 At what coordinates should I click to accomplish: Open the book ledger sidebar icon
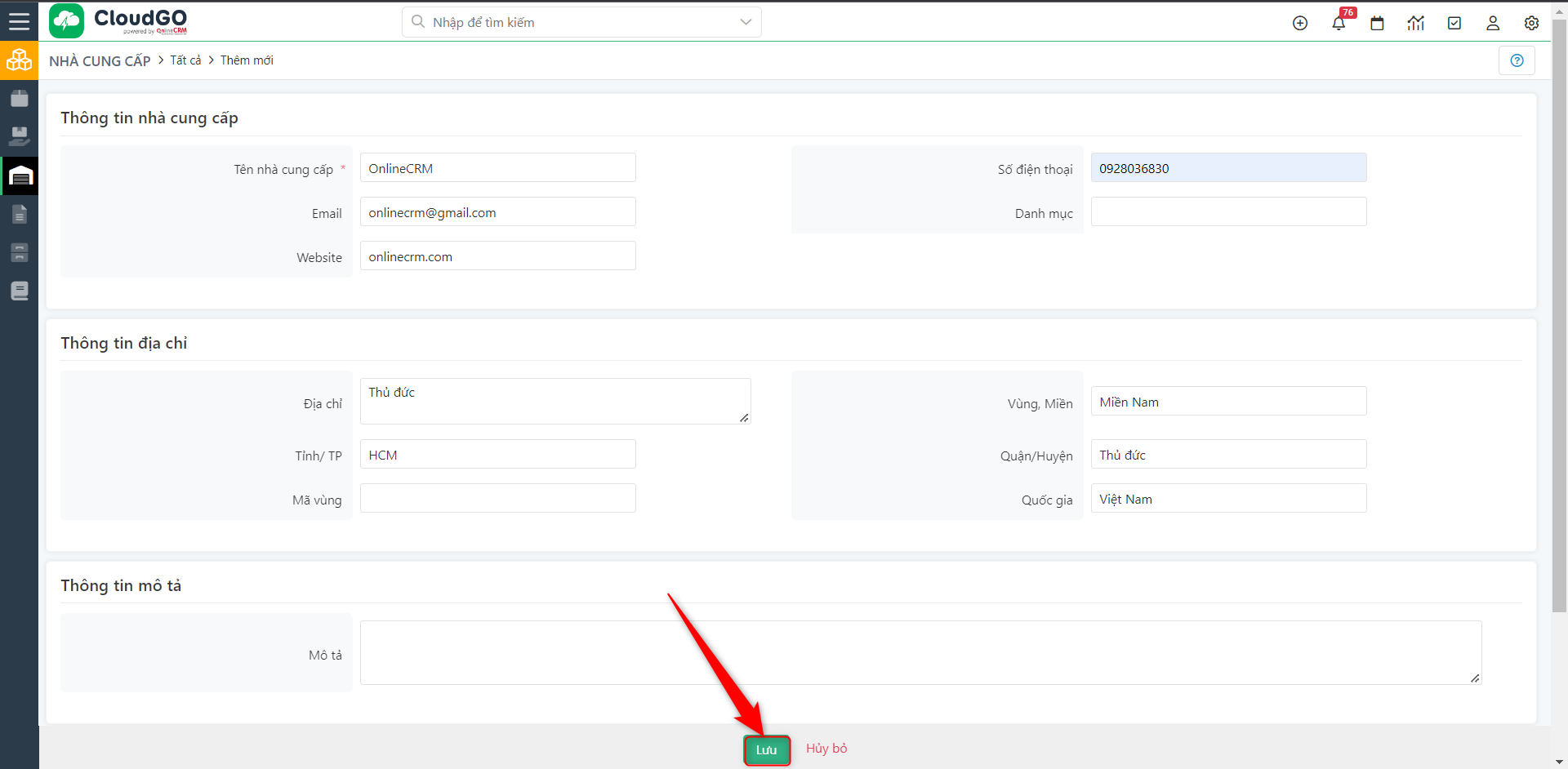point(20,291)
